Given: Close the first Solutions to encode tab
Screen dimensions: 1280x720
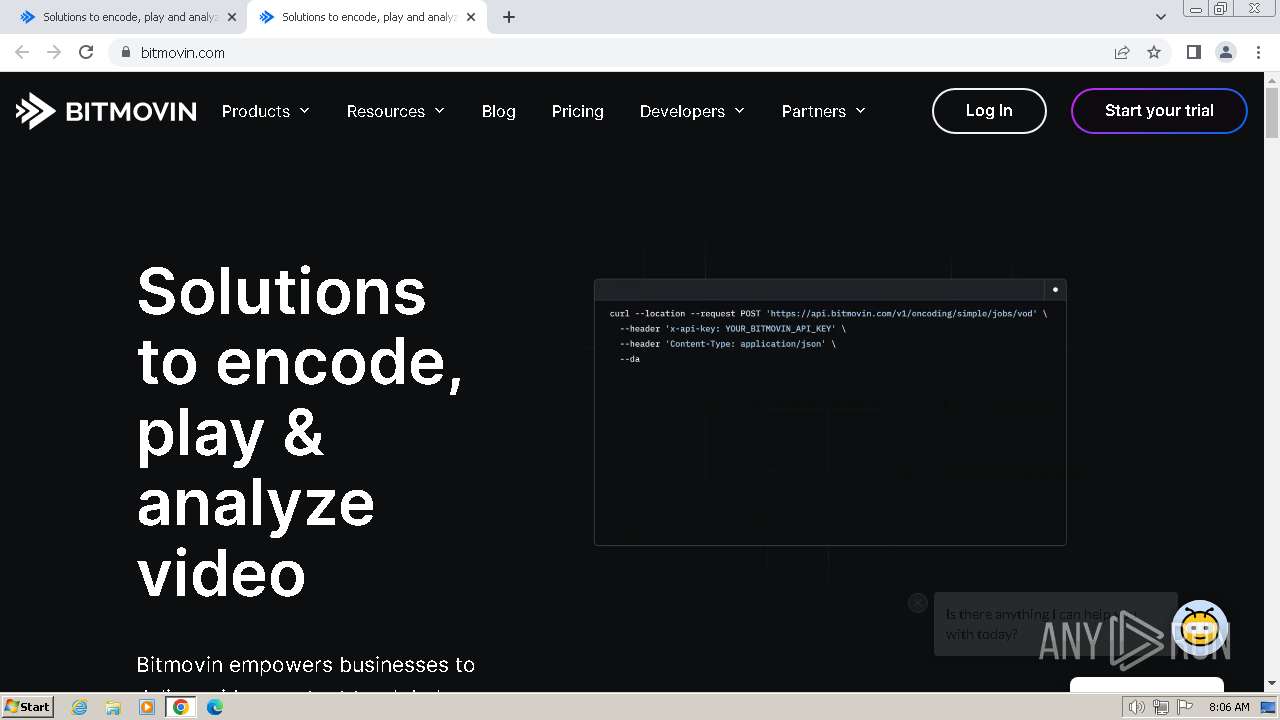Looking at the screenshot, I should click(232, 17).
